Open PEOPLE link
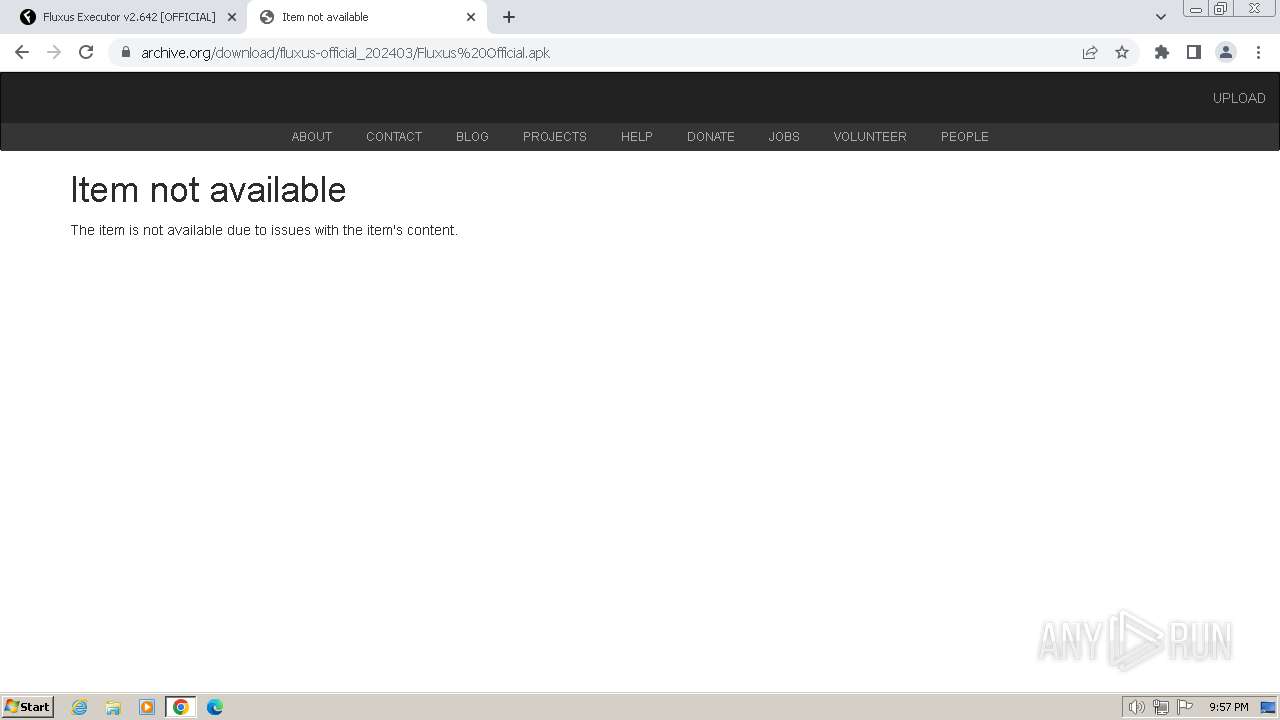This screenshot has height=720, width=1280. point(965,137)
